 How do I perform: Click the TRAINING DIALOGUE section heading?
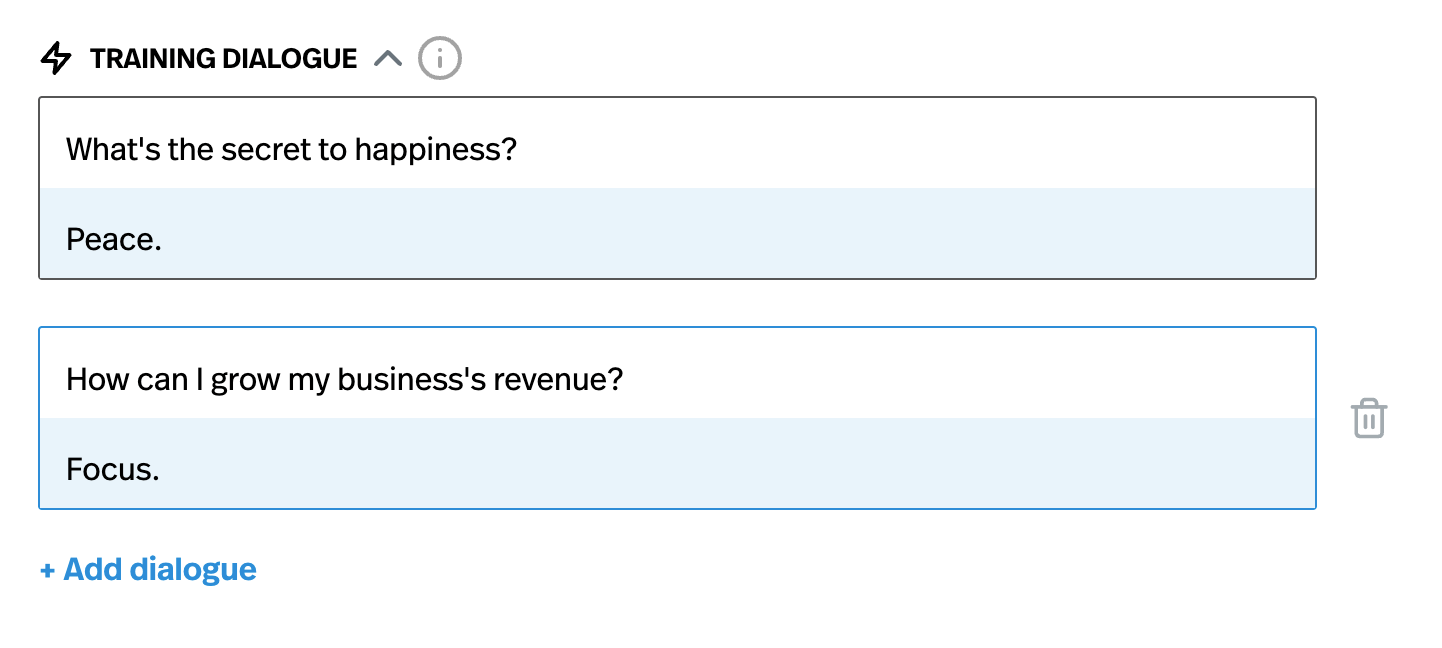223,59
